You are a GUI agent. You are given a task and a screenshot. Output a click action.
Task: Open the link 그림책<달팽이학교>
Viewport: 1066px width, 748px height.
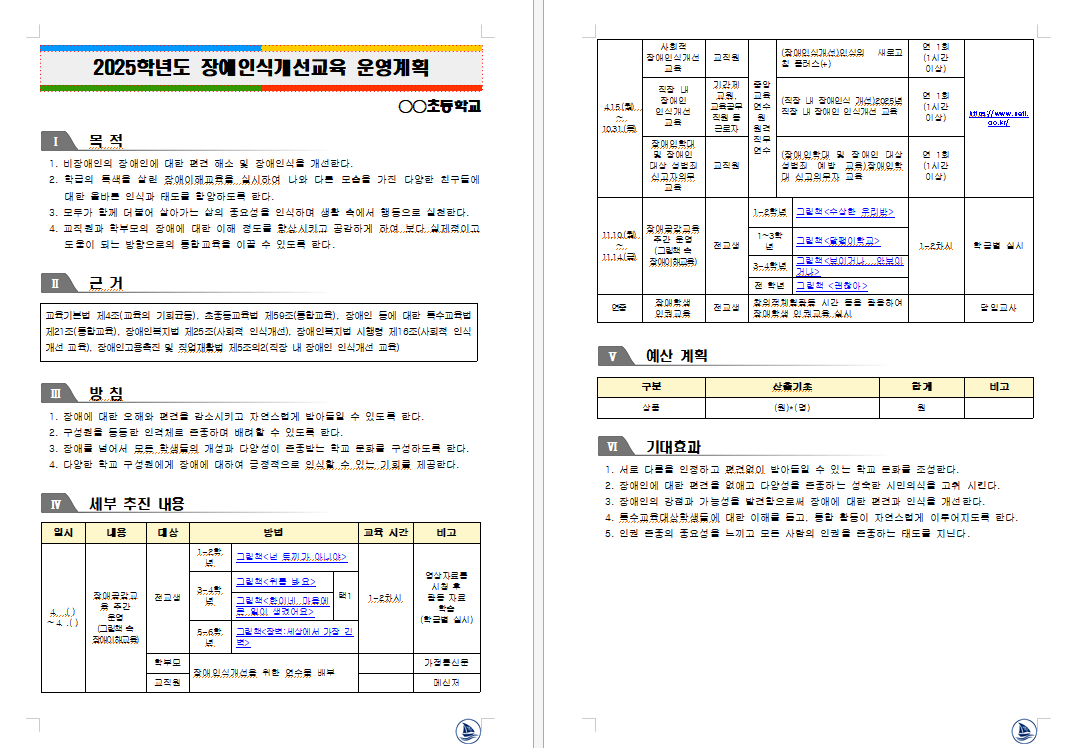click(x=838, y=241)
